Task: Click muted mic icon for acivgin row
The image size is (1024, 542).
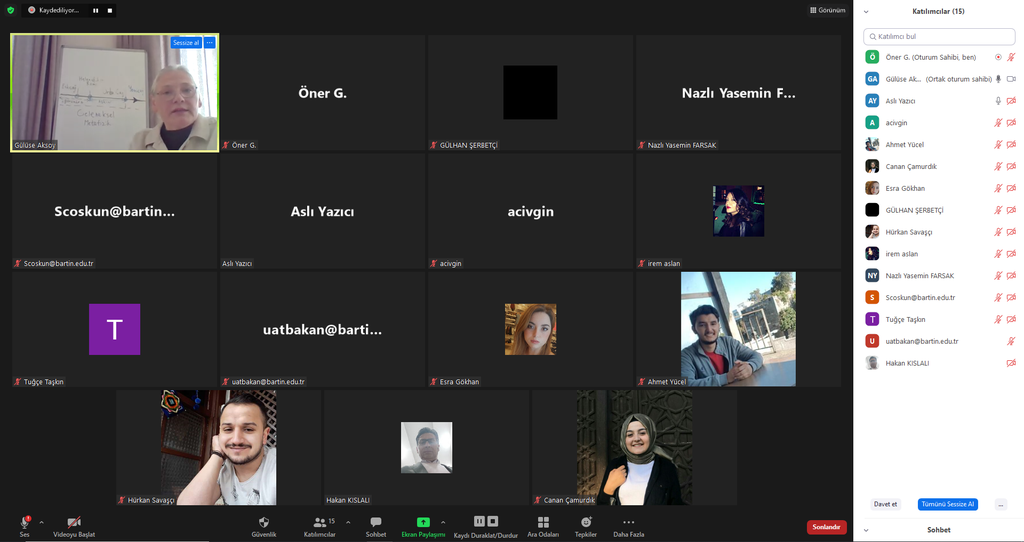Action: click(x=998, y=123)
